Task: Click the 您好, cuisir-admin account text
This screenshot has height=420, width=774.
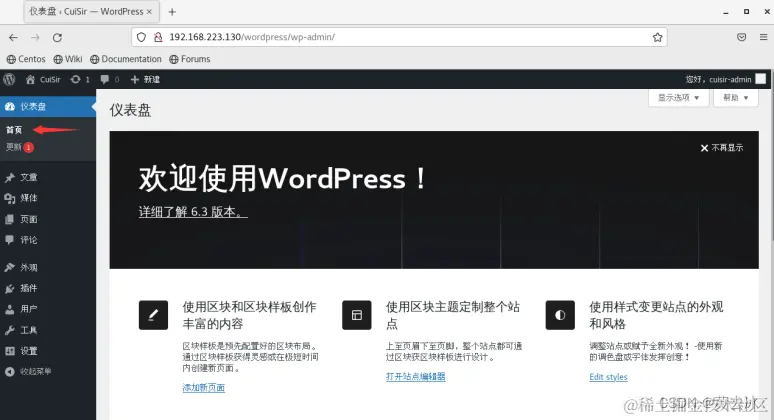Action: tap(718, 79)
